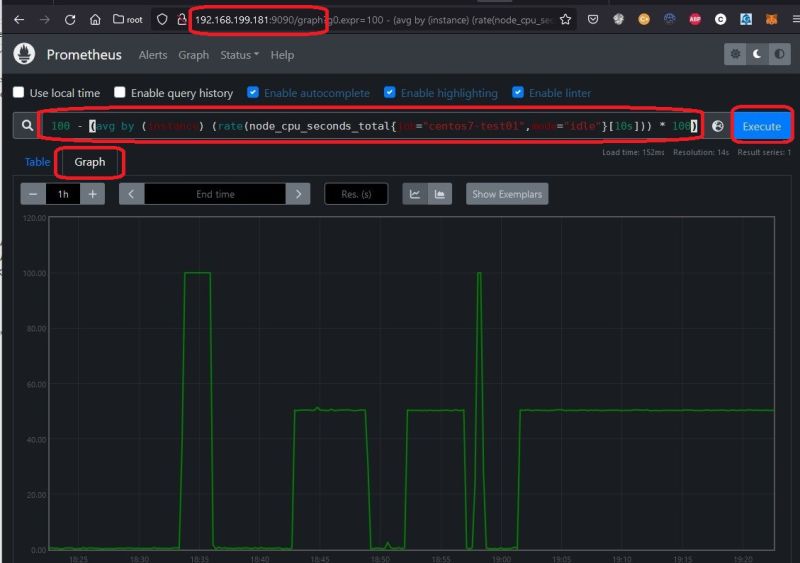Click the 60.00 y-axis label
The width and height of the screenshot is (800, 563).
36,384
